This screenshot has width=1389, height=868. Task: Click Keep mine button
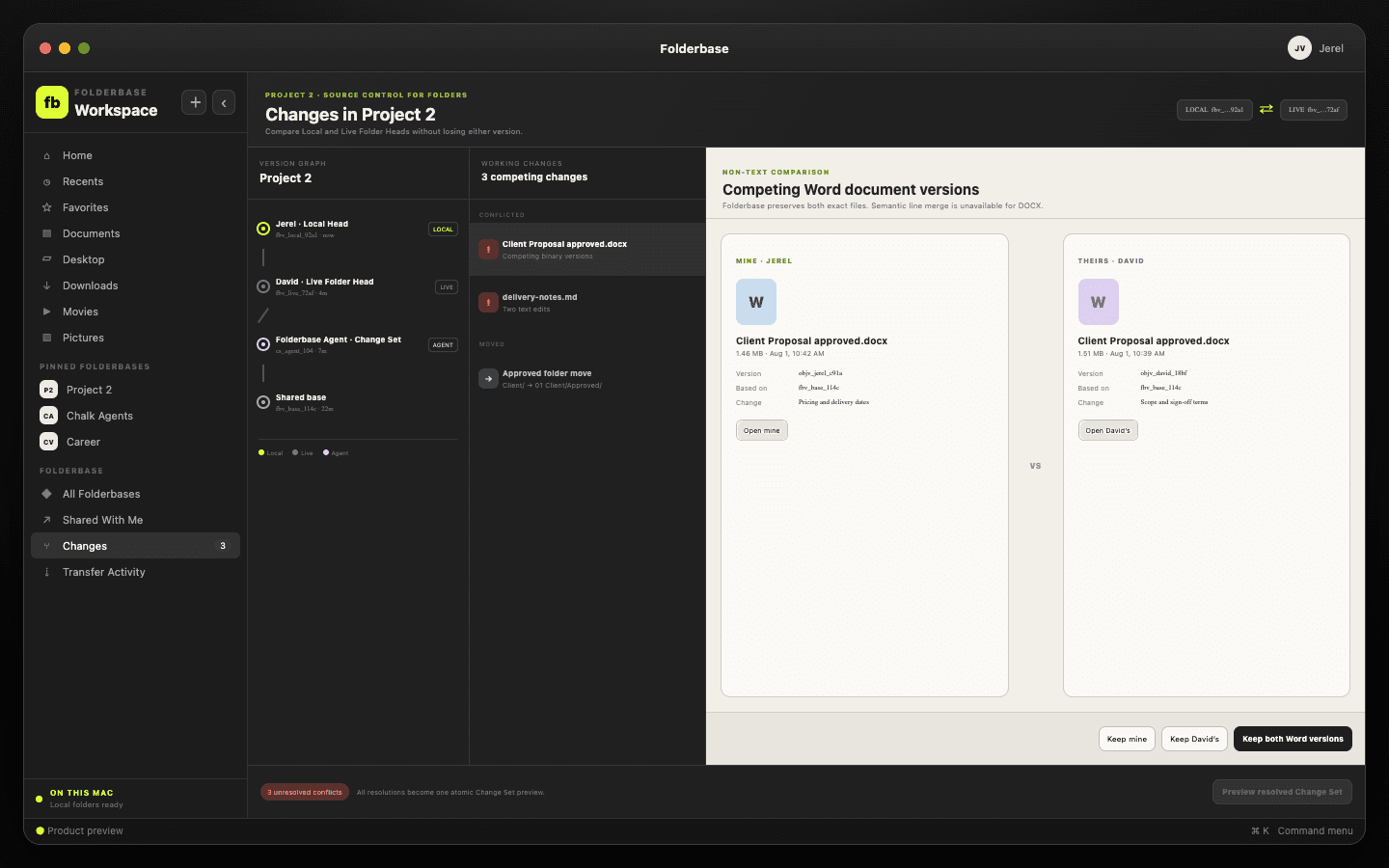(1127, 739)
